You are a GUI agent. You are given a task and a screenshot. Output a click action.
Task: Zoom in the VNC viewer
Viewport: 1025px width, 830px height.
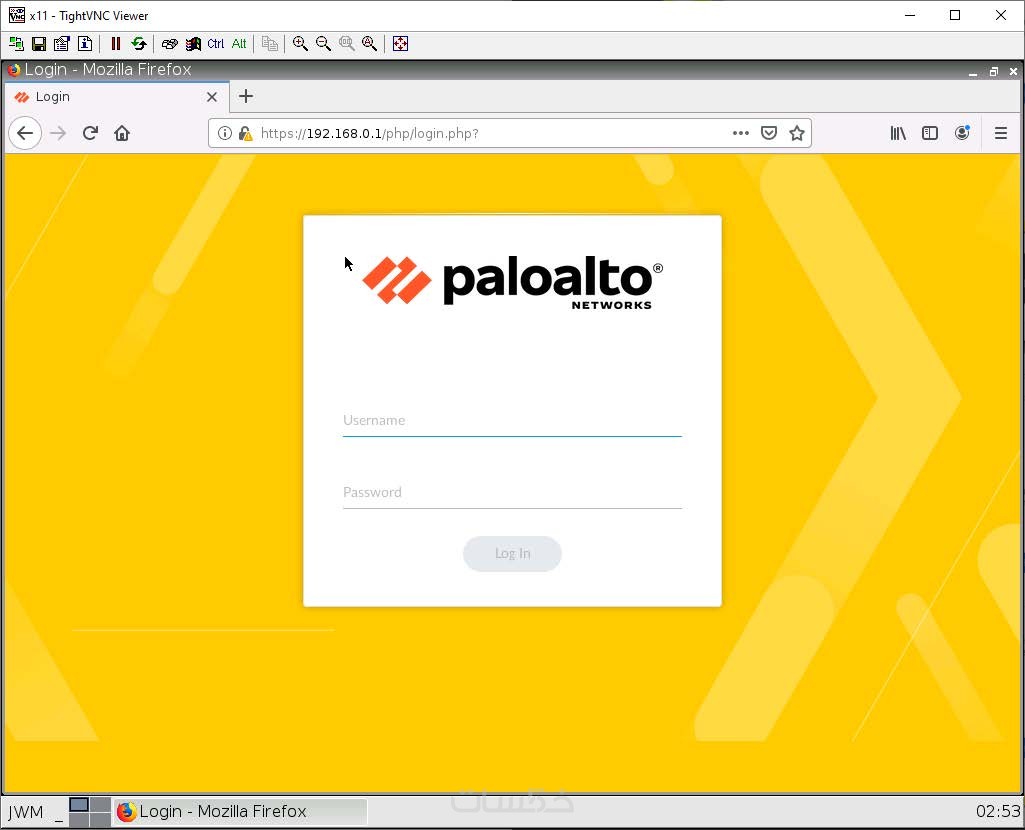301,44
